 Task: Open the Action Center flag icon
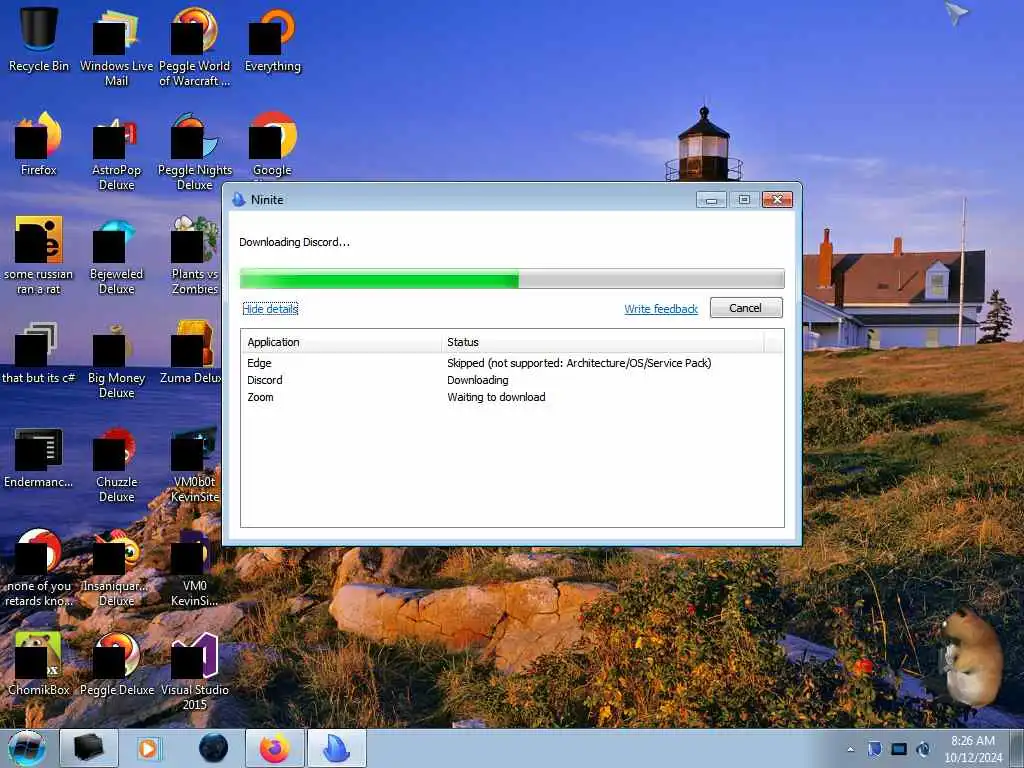(x=874, y=749)
